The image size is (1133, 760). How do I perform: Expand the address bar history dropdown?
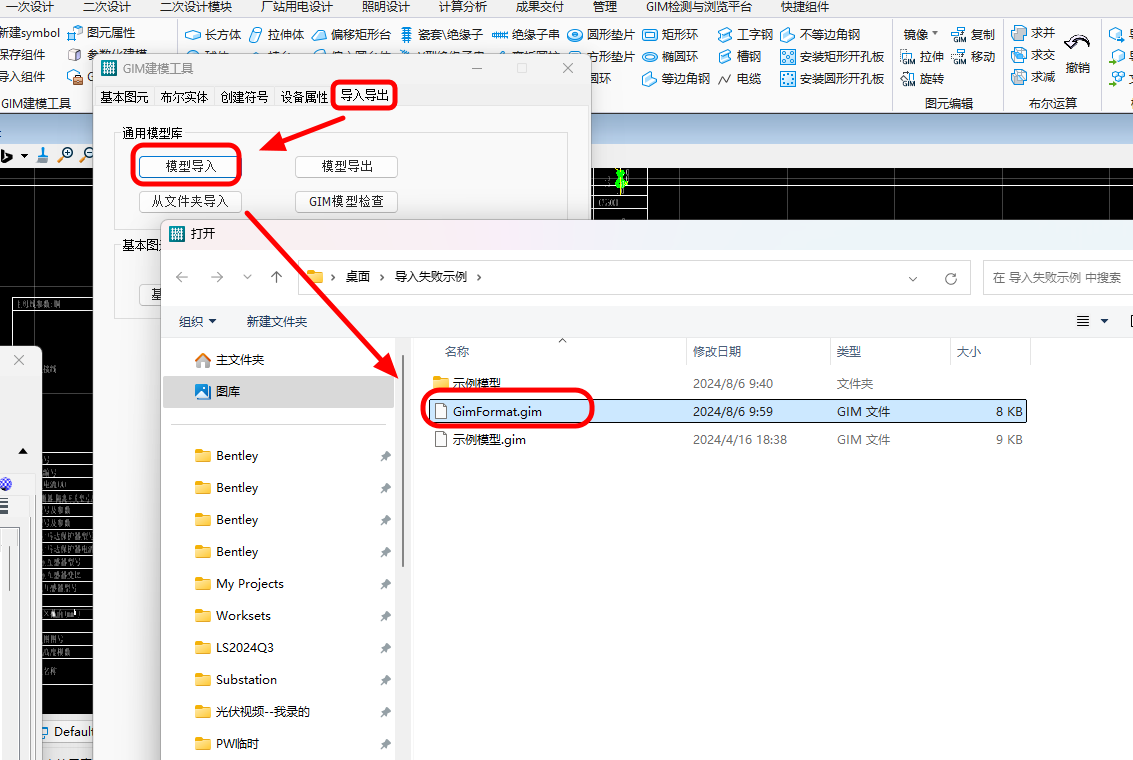click(x=913, y=278)
